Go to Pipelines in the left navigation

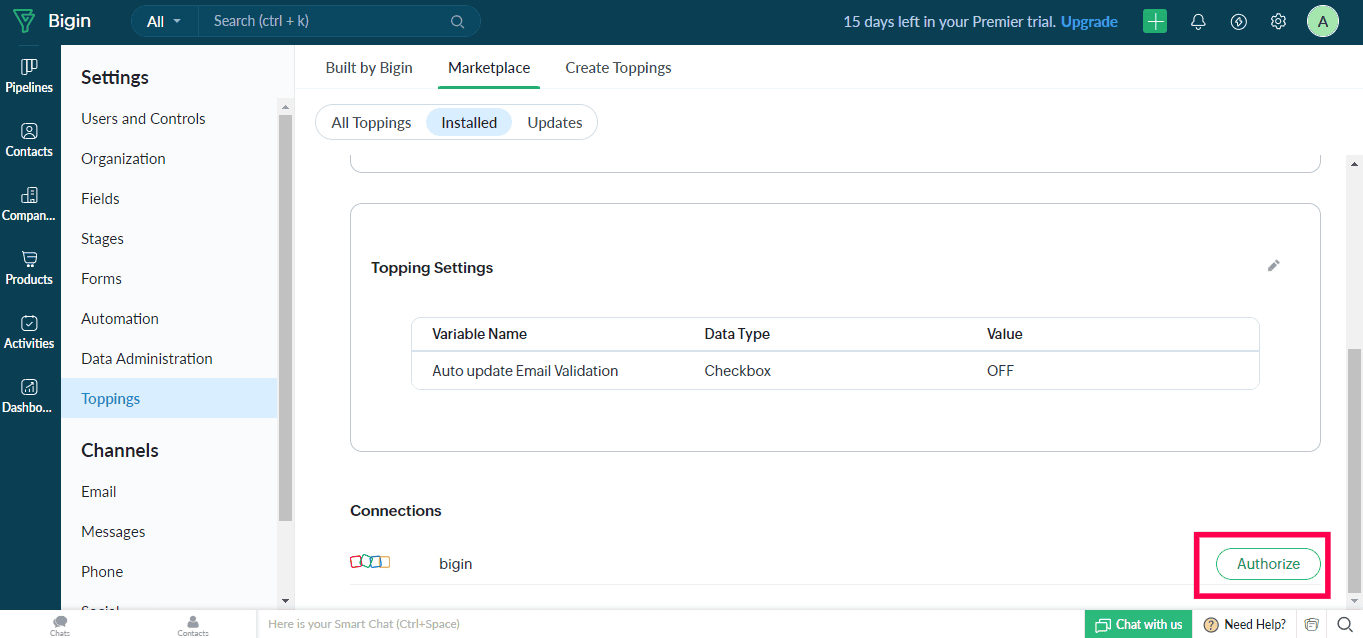(x=29, y=75)
